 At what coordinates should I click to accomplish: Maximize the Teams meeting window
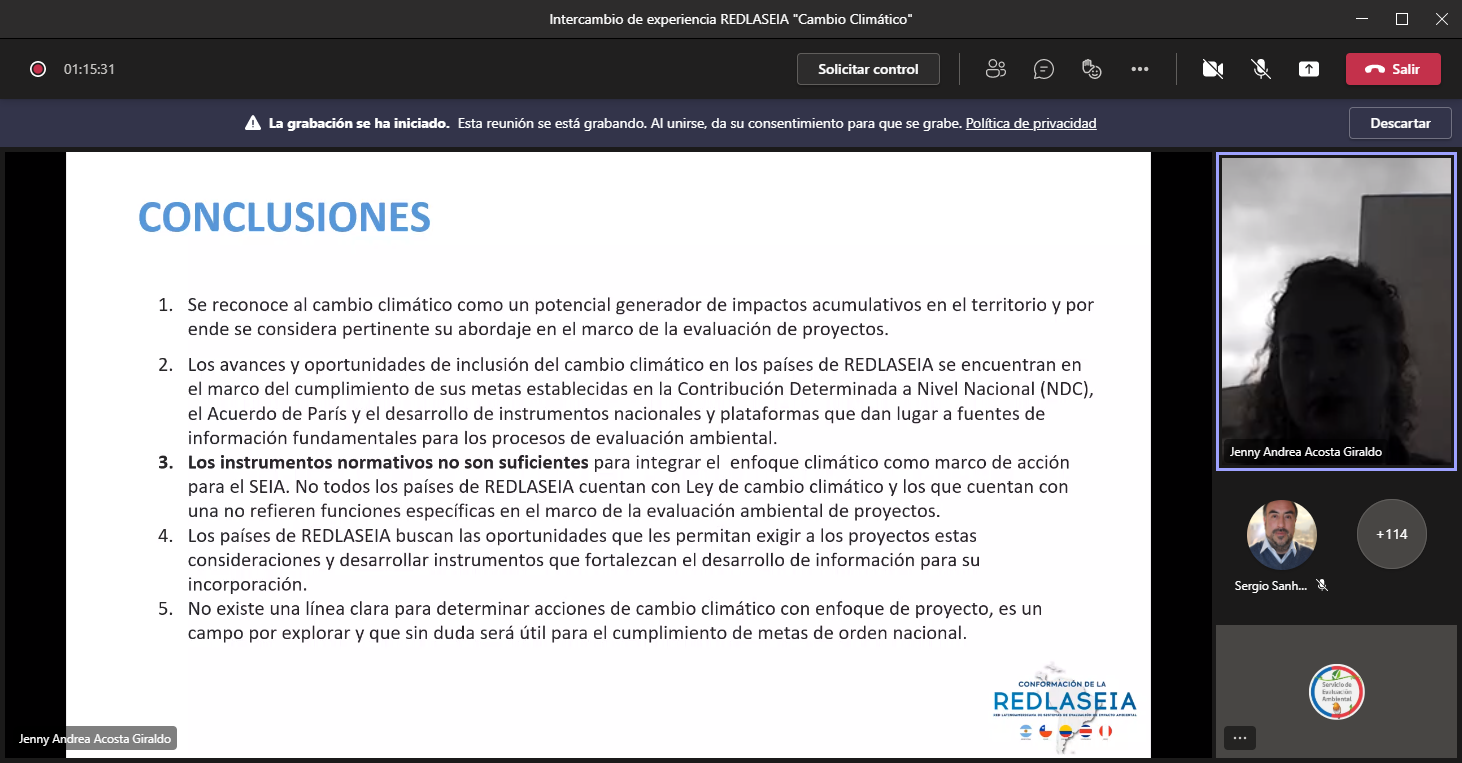[1402, 19]
